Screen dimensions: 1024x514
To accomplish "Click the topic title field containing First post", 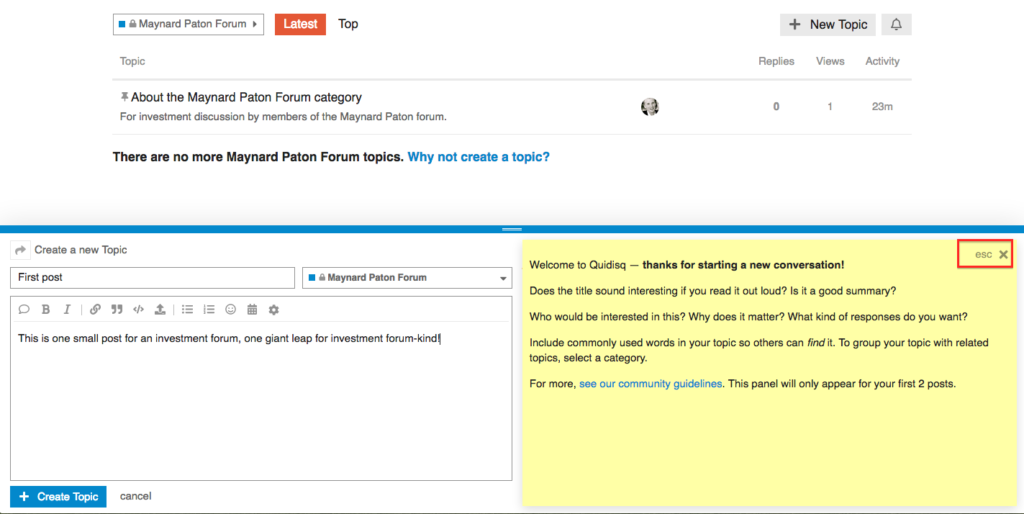I will (153, 278).
